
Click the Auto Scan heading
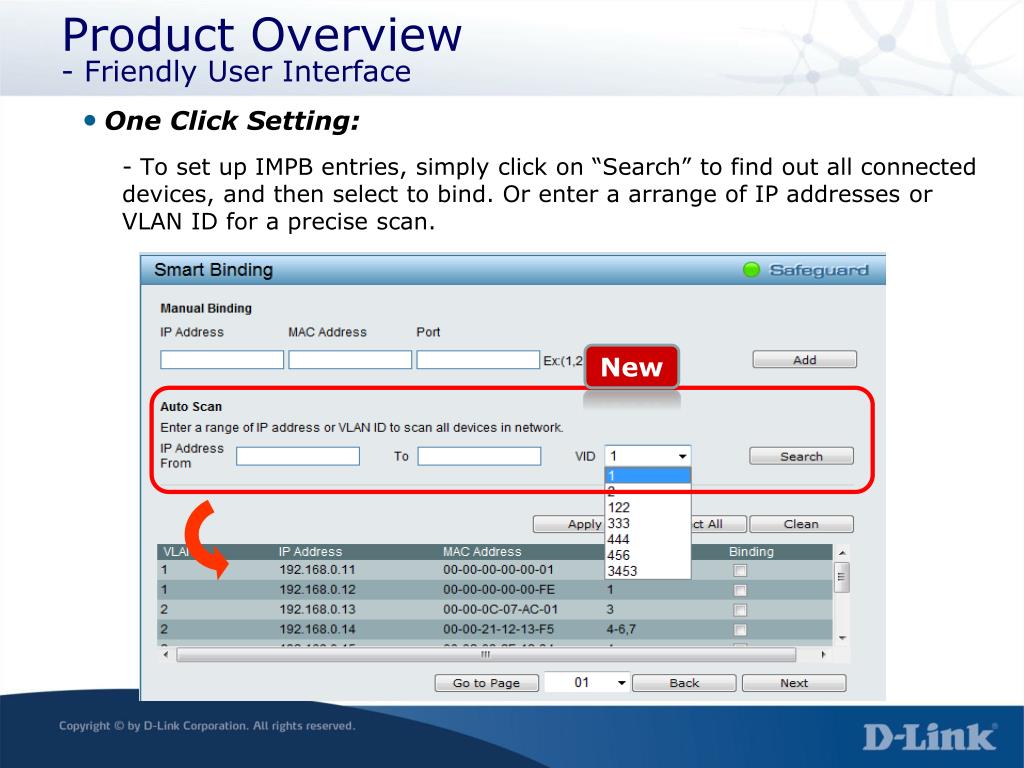pyautogui.click(x=191, y=406)
